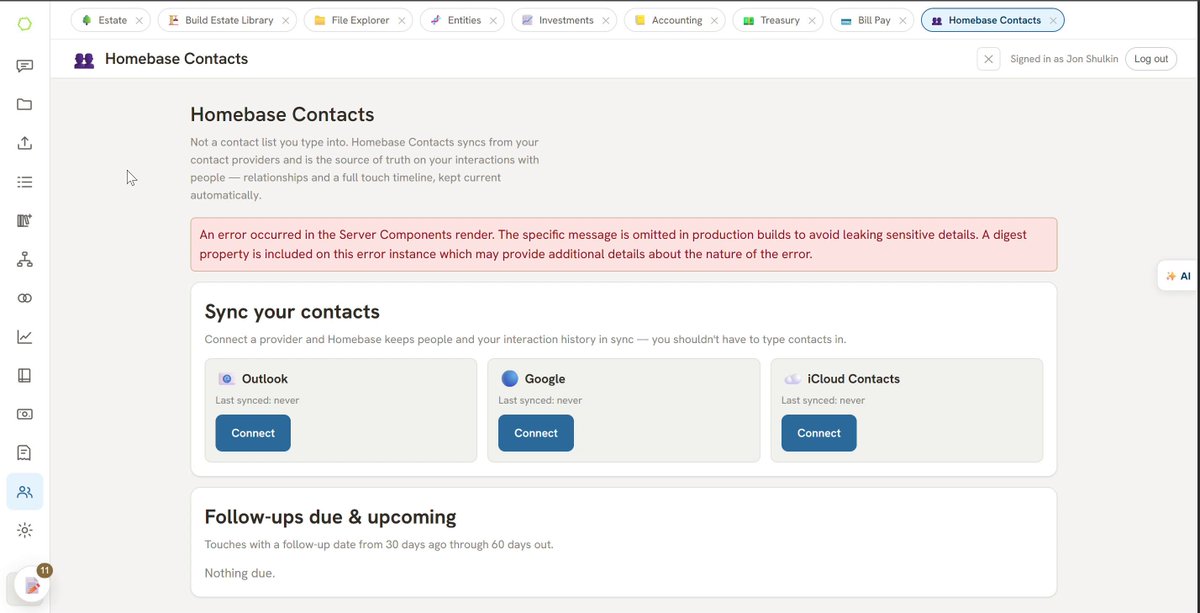Connect the Outlook provider
Screen dimensions: 1200x613
pos(253,433)
